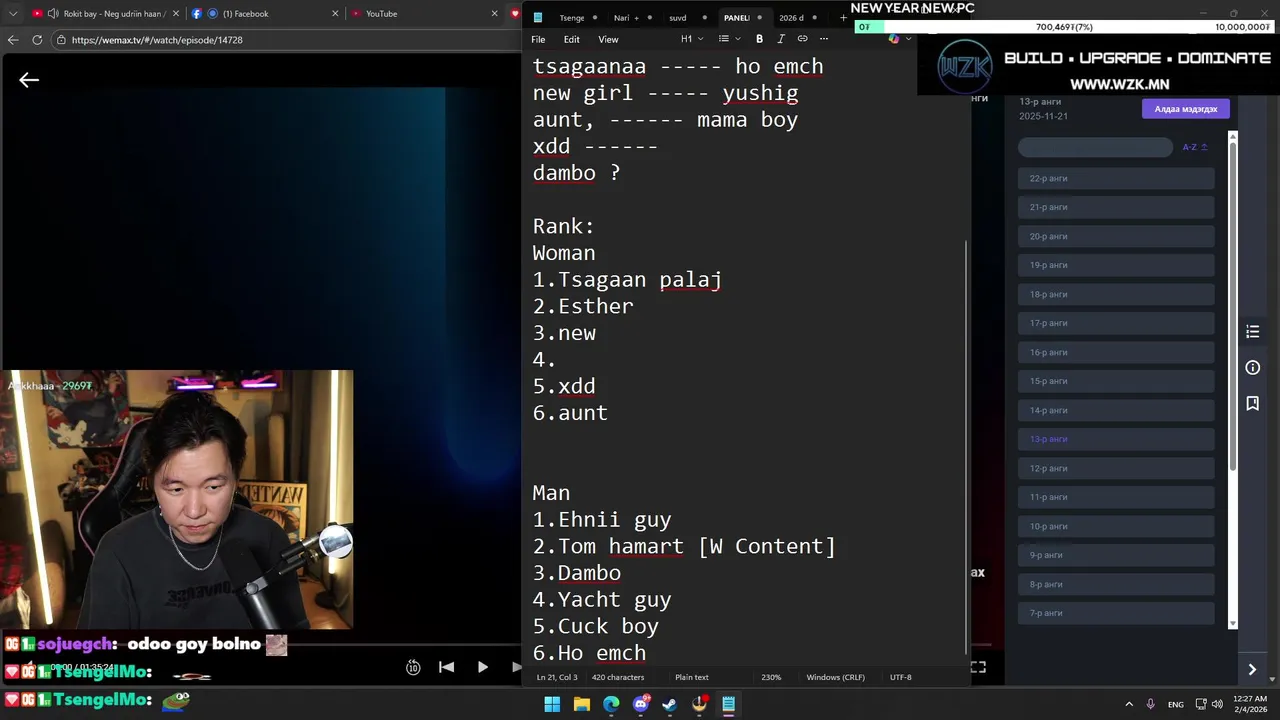Select episode 22-р анги
This screenshot has height=720, width=1280.
[x=1116, y=178]
